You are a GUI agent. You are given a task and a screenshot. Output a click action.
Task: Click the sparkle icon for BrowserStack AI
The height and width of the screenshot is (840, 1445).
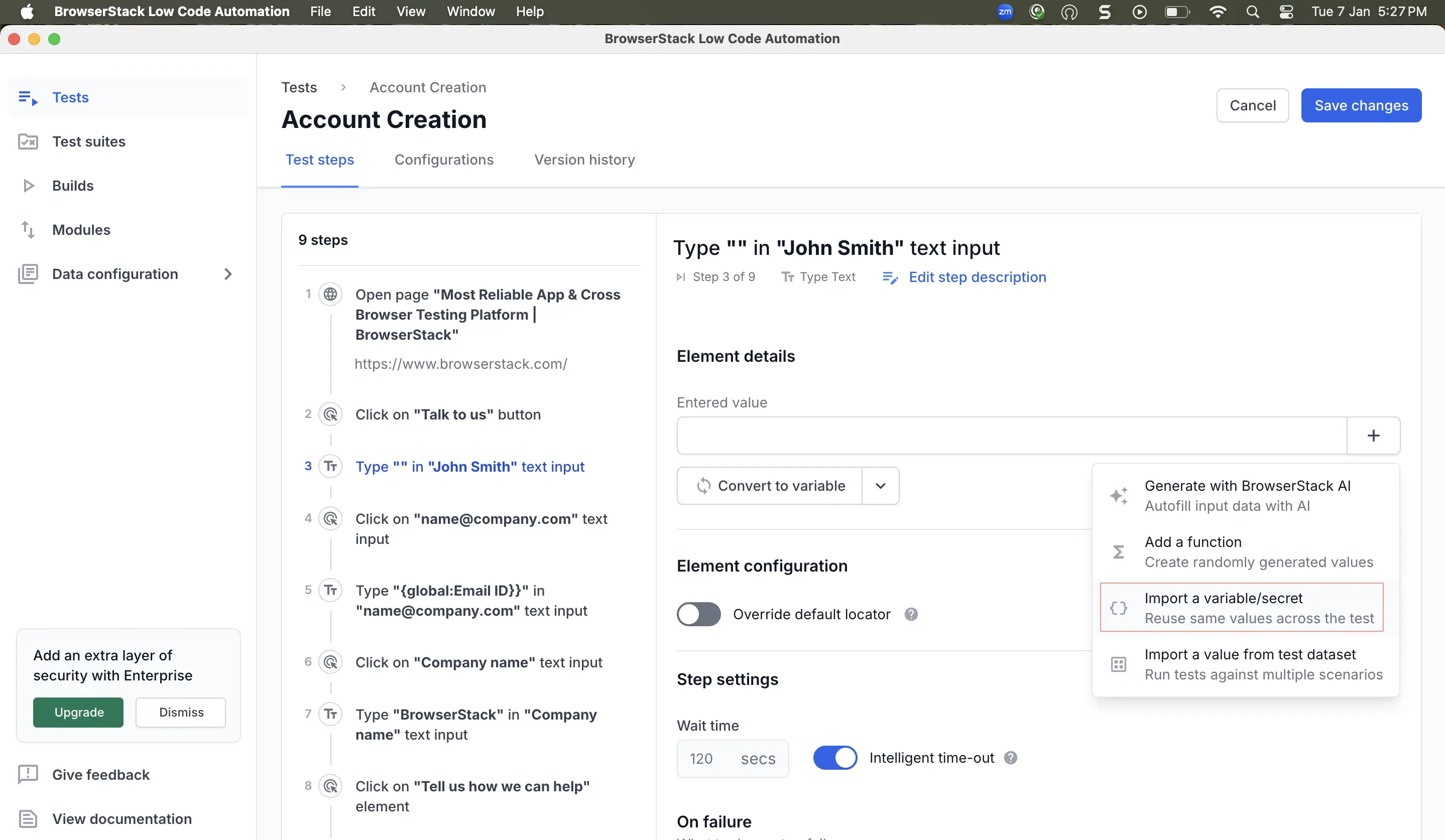(1118, 496)
